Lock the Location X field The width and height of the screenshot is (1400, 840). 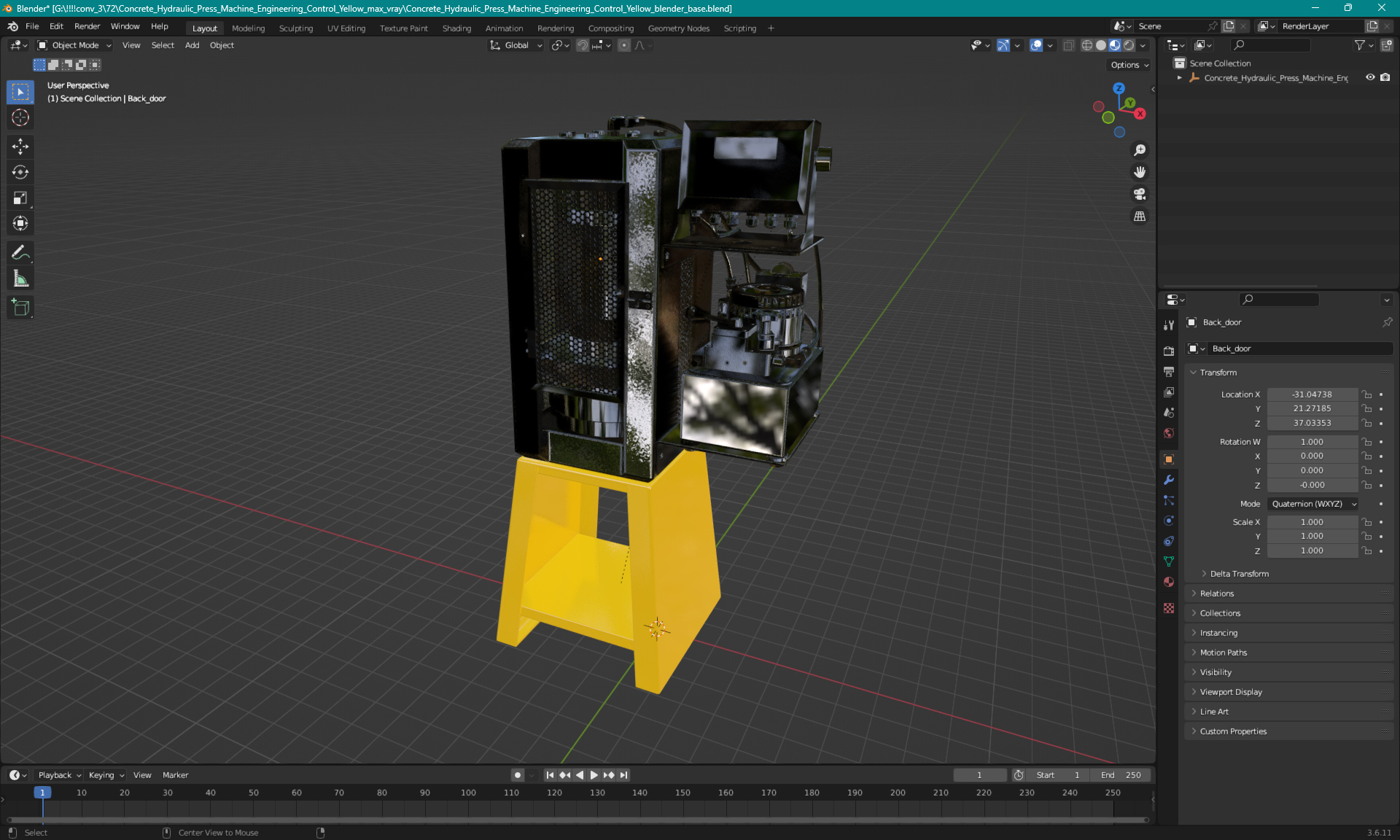pyautogui.click(x=1367, y=394)
